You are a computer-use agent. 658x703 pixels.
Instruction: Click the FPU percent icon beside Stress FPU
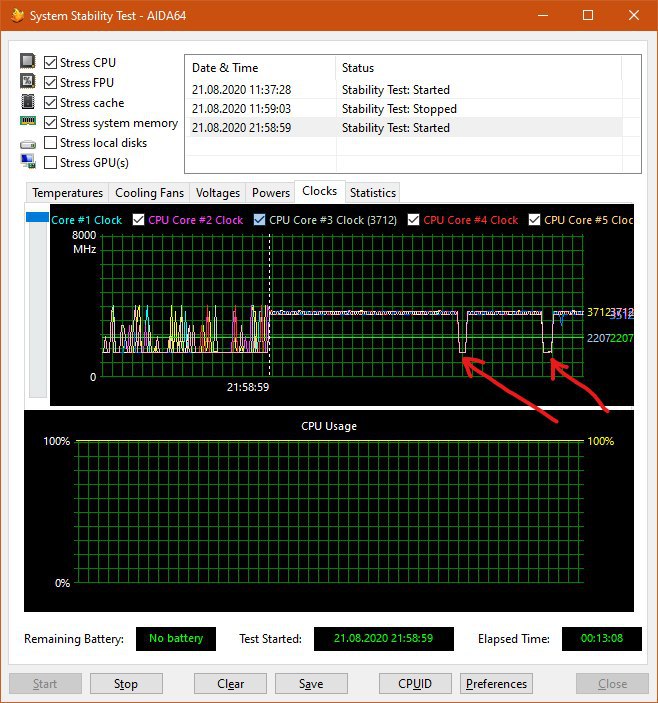(x=28, y=81)
